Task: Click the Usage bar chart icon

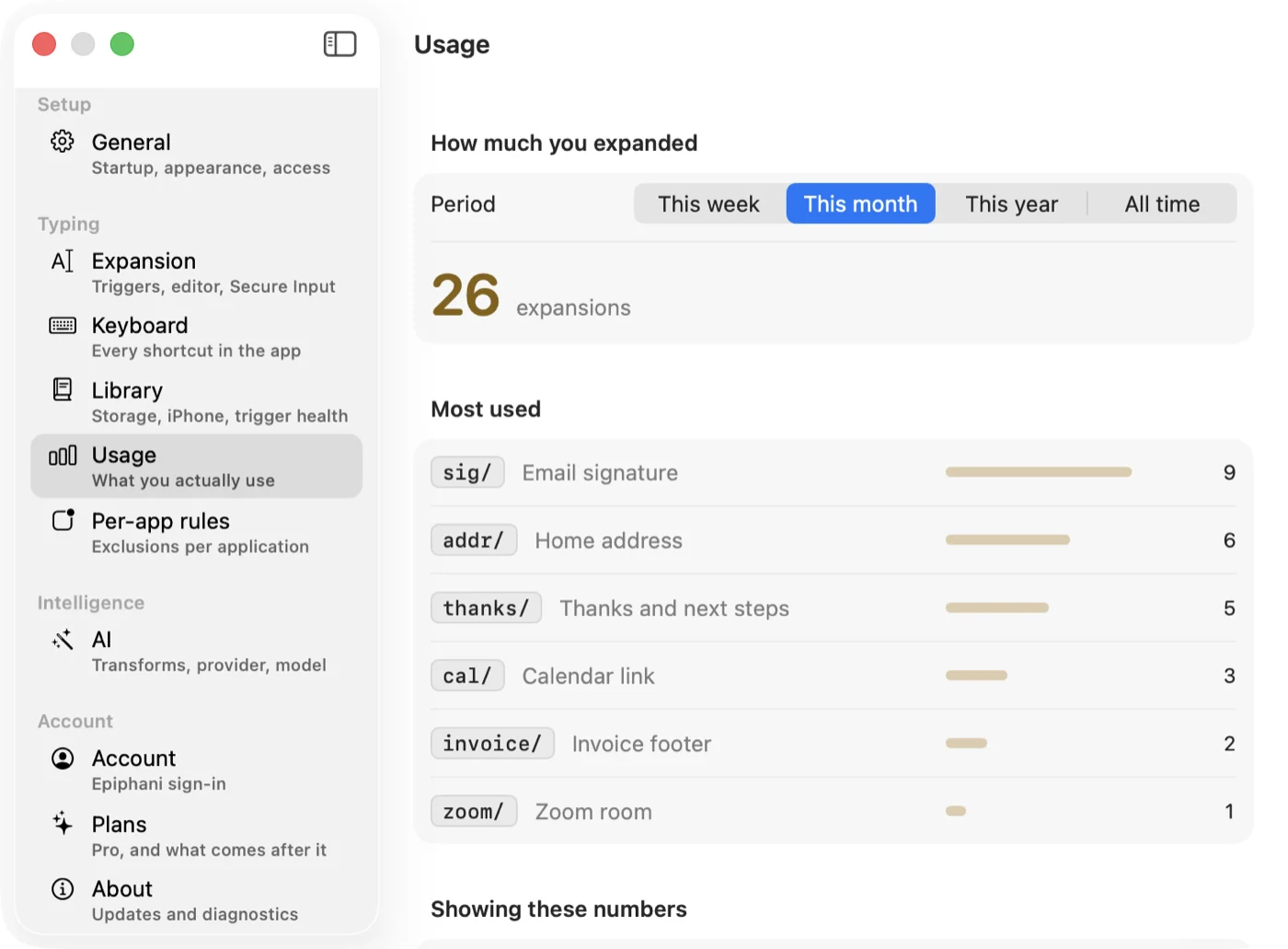Action: click(63, 456)
